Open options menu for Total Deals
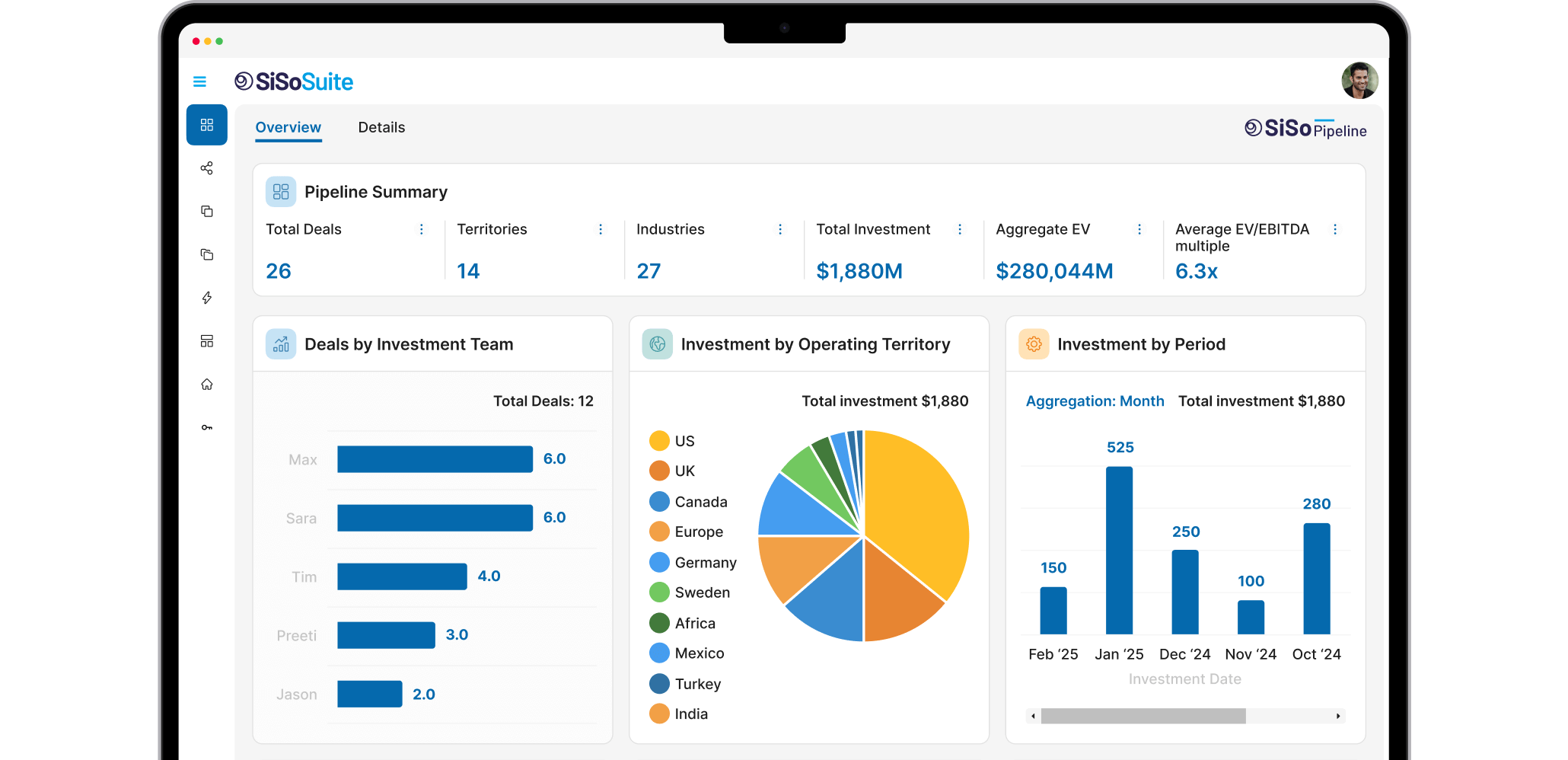This screenshot has width=1568, height=760. (x=422, y=229)
